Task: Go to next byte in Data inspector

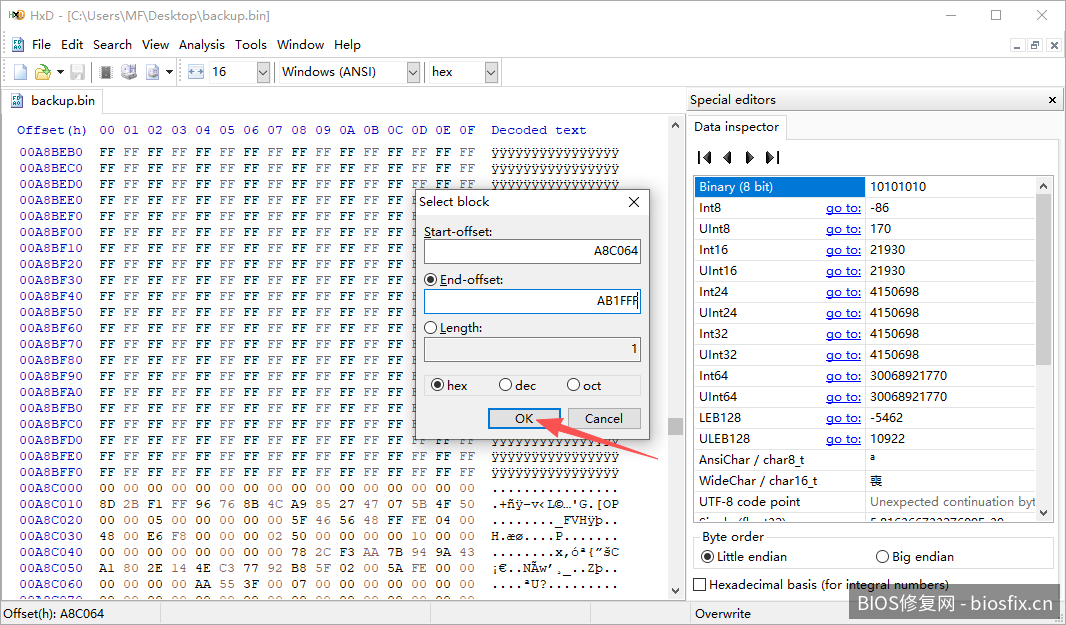Action: click(749, 157)
